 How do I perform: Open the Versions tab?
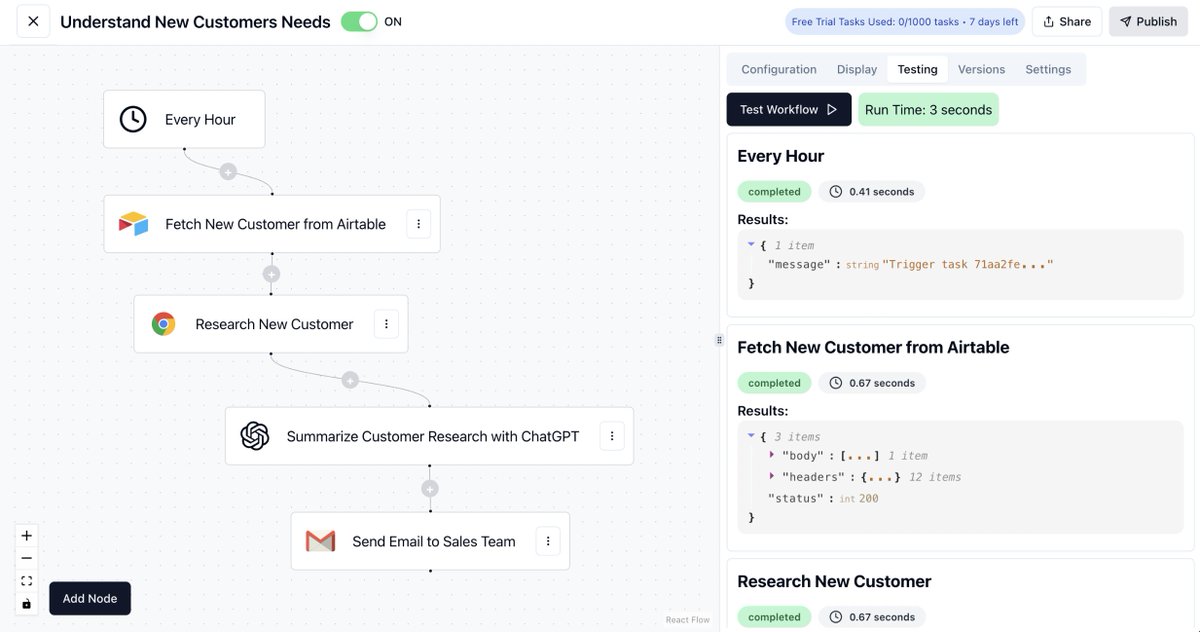pos(981,69)
